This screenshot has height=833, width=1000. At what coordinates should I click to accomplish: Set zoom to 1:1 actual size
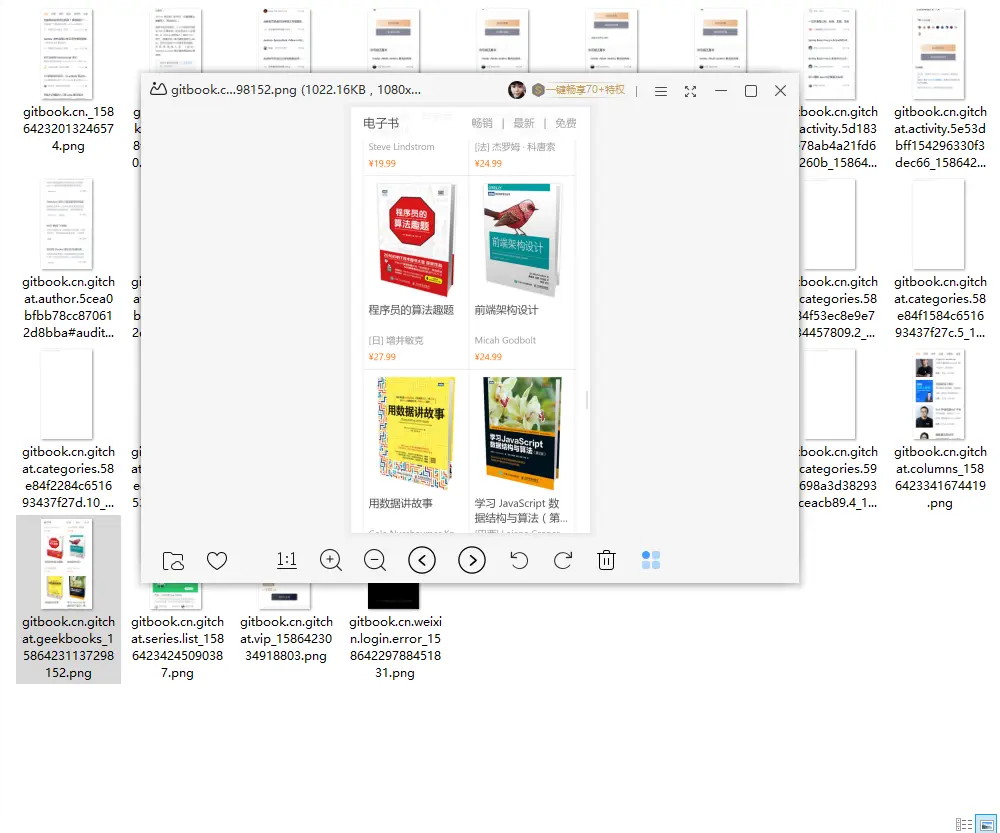[x=286, y=561]
